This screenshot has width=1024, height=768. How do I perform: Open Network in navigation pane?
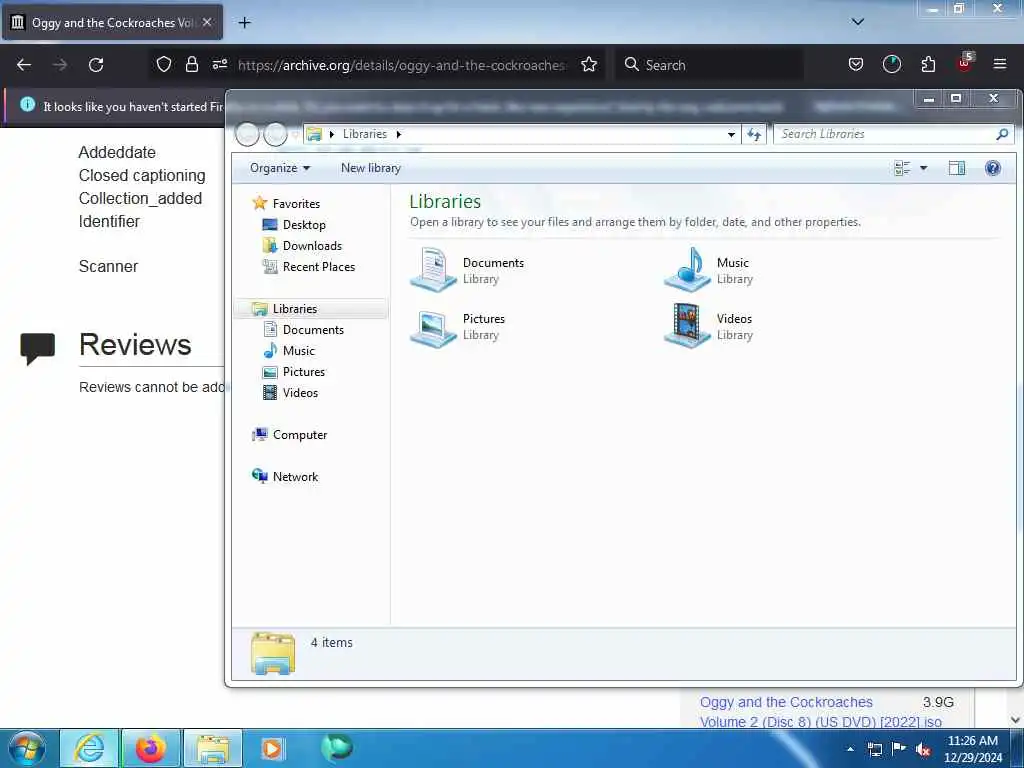[x=295, y=477]
